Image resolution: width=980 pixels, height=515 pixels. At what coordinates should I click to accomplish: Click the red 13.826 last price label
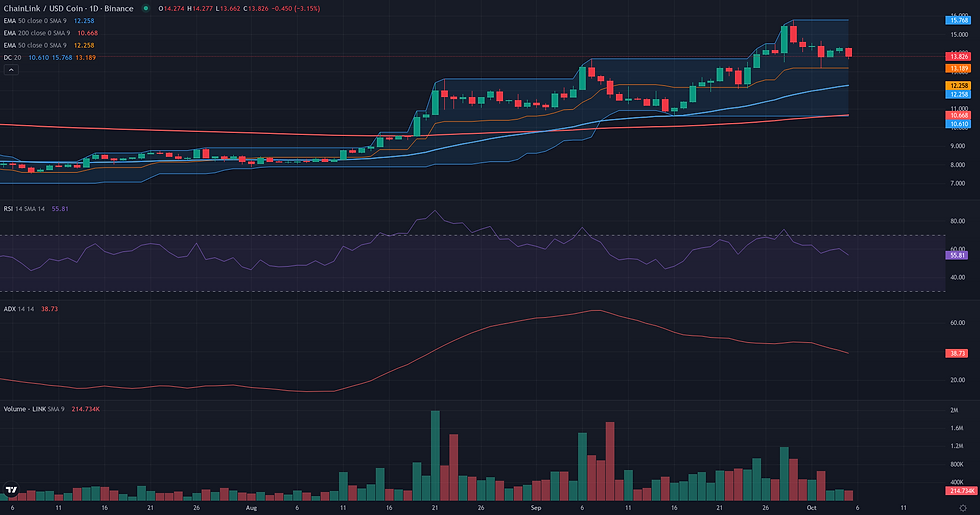coord(959,57)
